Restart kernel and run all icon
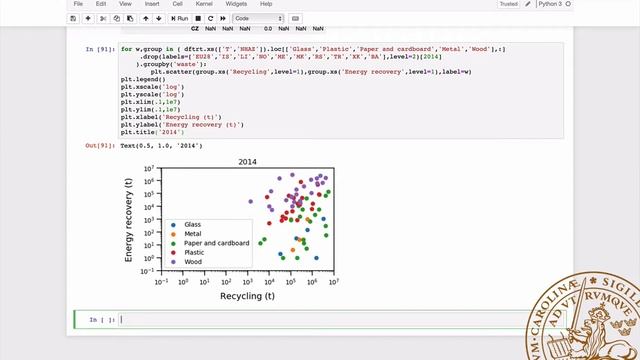Screen dimensions: 640x360 pos(223,18)
